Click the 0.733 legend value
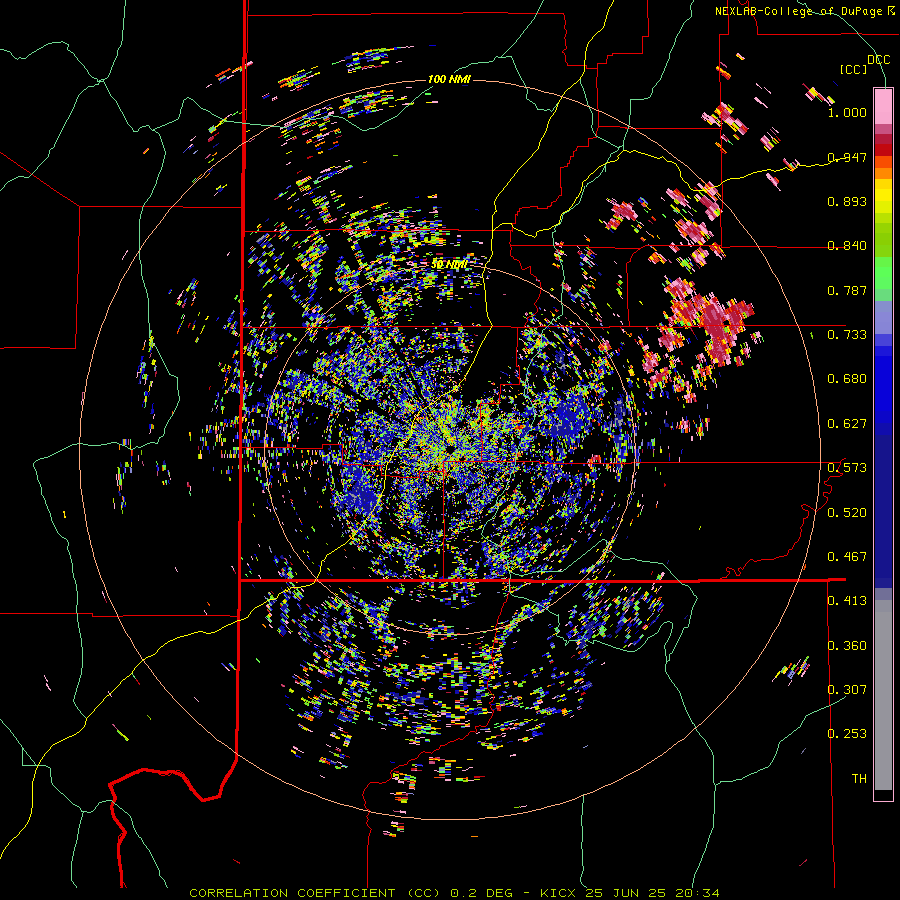The image size is (900, 900). 847,335
